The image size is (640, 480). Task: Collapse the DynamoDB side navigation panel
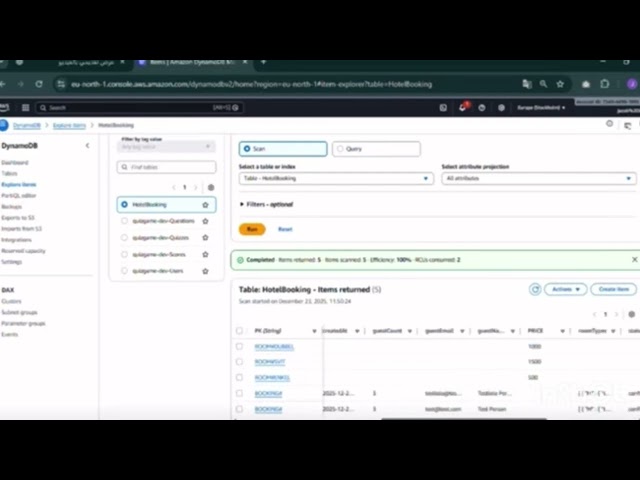[87, 146]
